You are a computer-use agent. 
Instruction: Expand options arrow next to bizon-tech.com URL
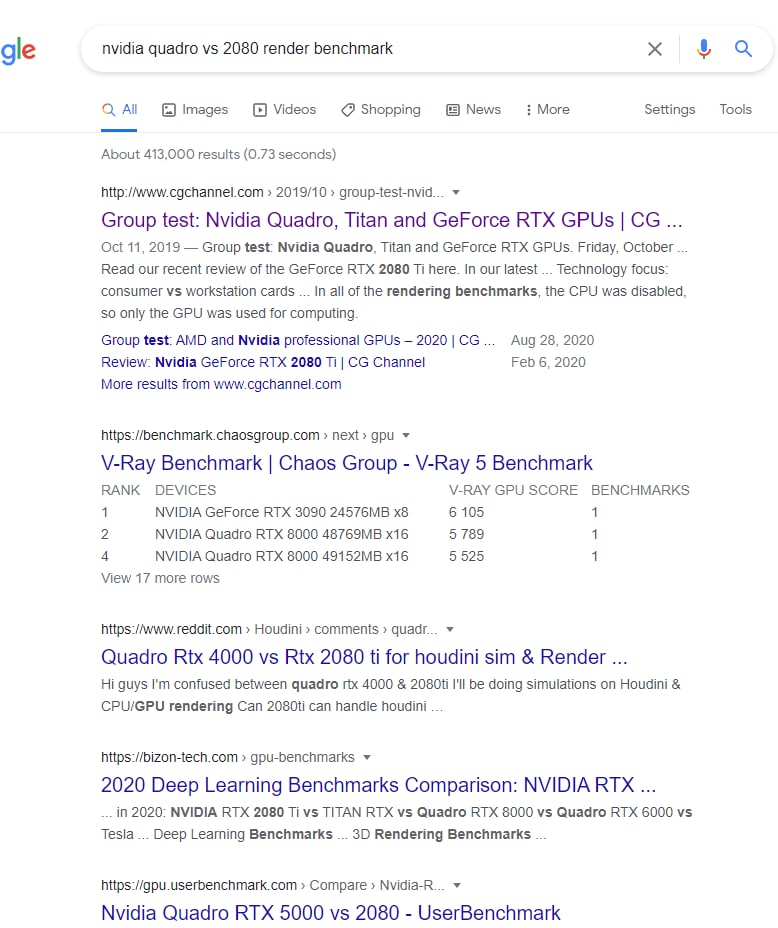pyautogui.click(x=367, y=758)
